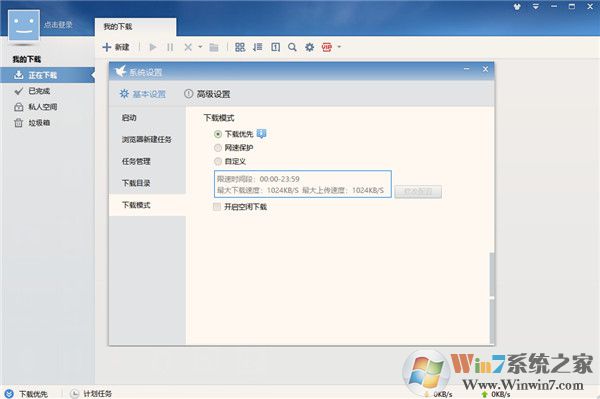The height and width of the screenshot is (399, 600).
Task: Click the 新建 new task plus icon
Action: [x=107, y=47]
